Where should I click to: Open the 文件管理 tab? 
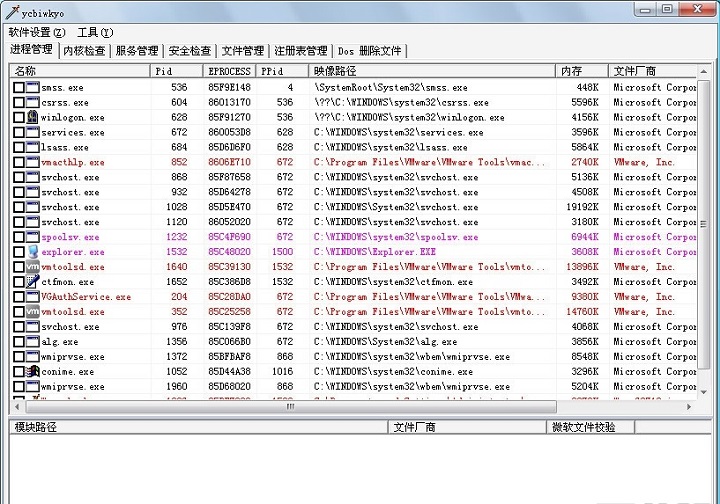point(243,50)
